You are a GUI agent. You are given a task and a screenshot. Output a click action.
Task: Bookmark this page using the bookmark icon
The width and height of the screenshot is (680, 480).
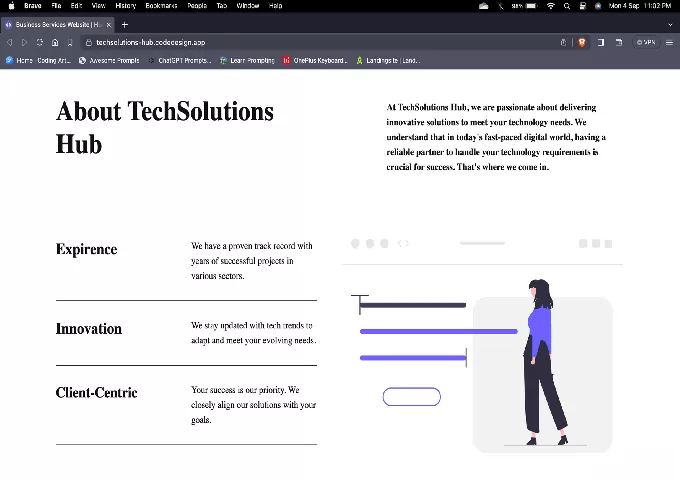[70, 42]
